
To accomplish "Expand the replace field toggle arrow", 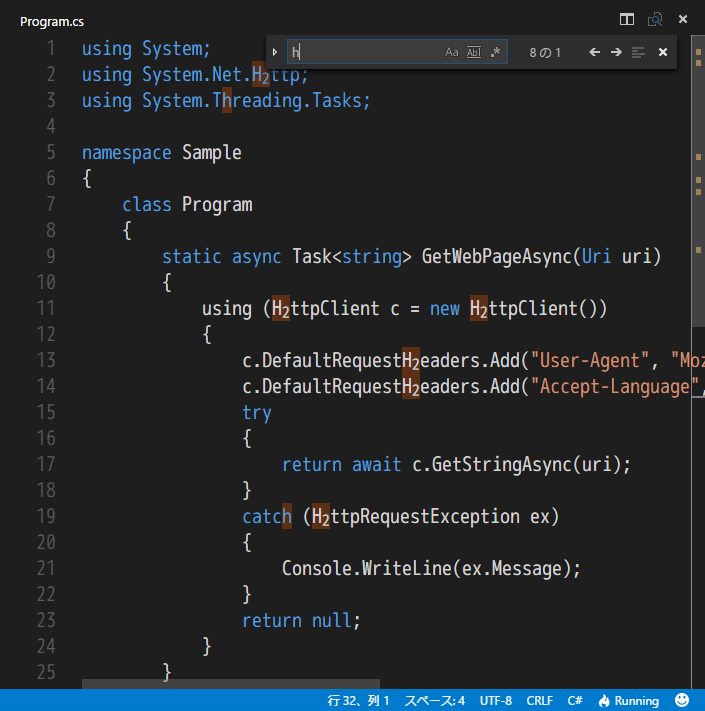I will (x=275, y=52).
